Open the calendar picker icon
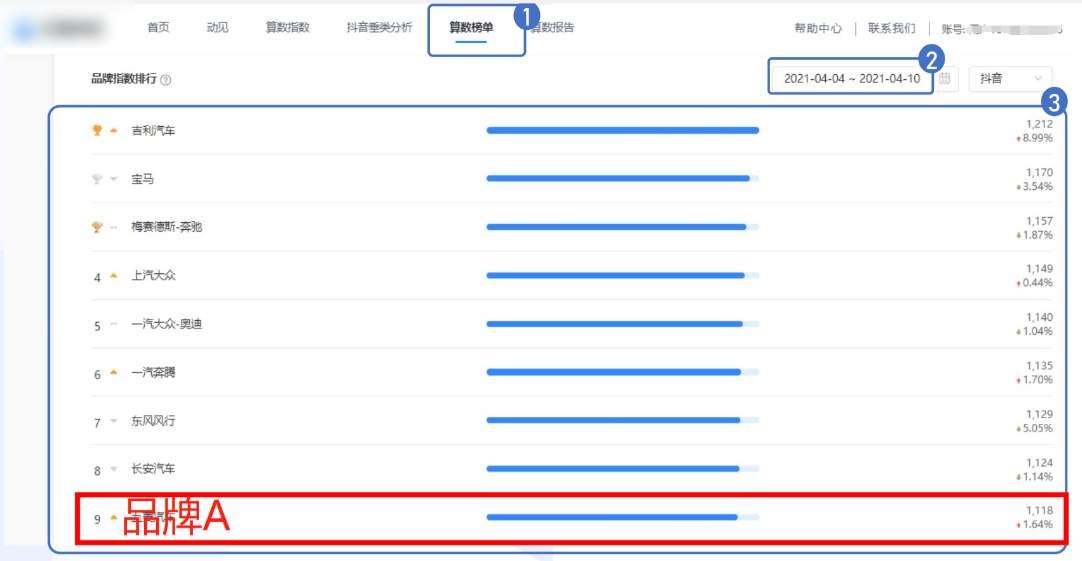Screen dimensions: 1082x561 [945, 79]
